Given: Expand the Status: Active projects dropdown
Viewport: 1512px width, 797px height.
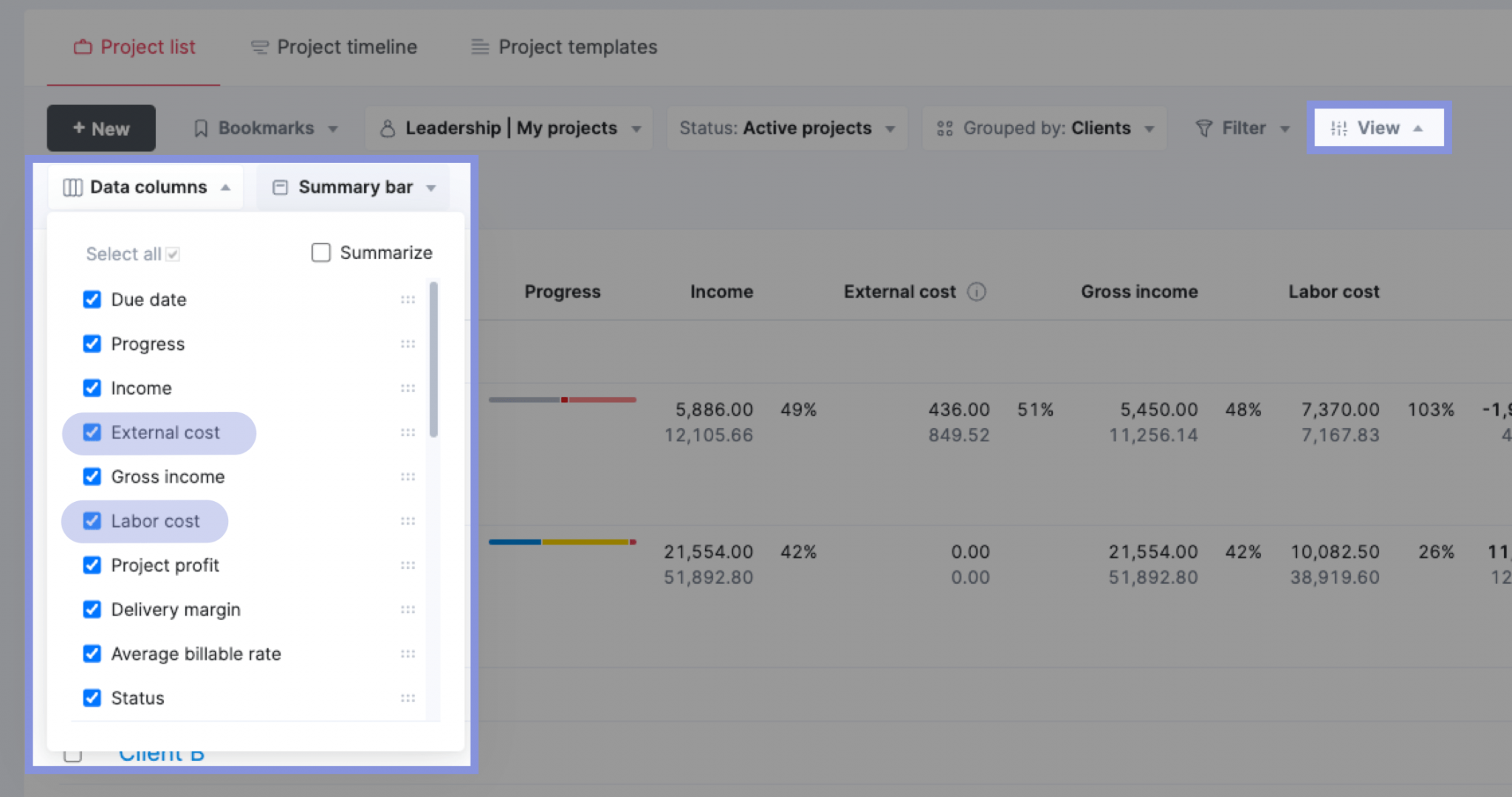Looking at the screenshot, I should pos(786,128).
